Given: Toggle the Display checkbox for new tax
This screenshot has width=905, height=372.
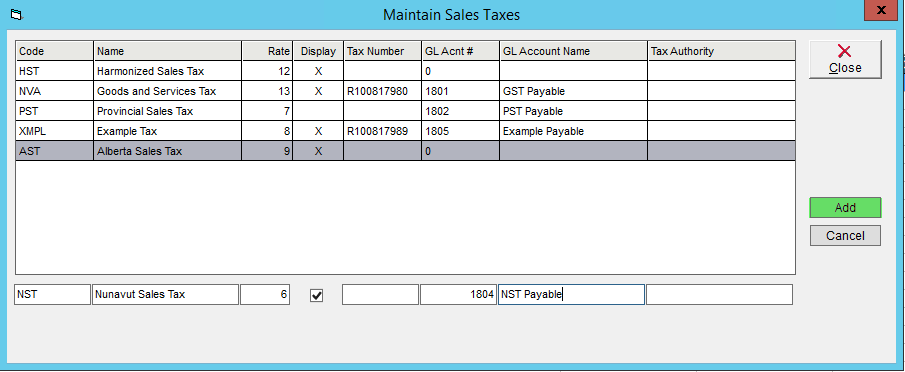Looking at the screenshot, I should pyautogui.click(x=316, y=295).
